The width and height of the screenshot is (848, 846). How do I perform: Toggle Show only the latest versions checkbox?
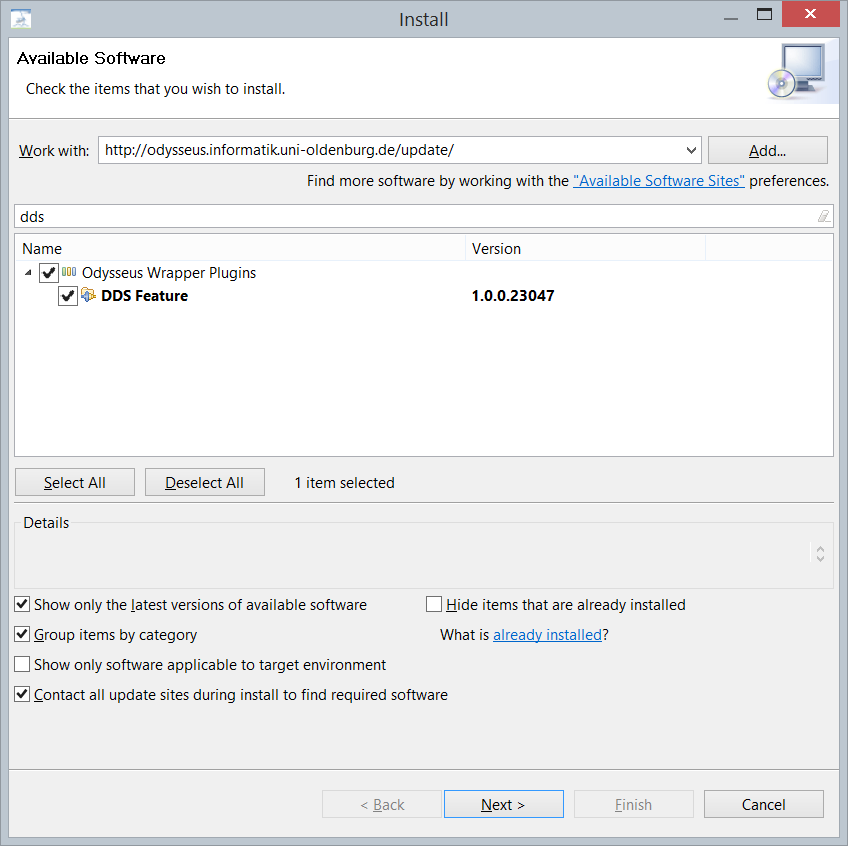pos(22,604)
